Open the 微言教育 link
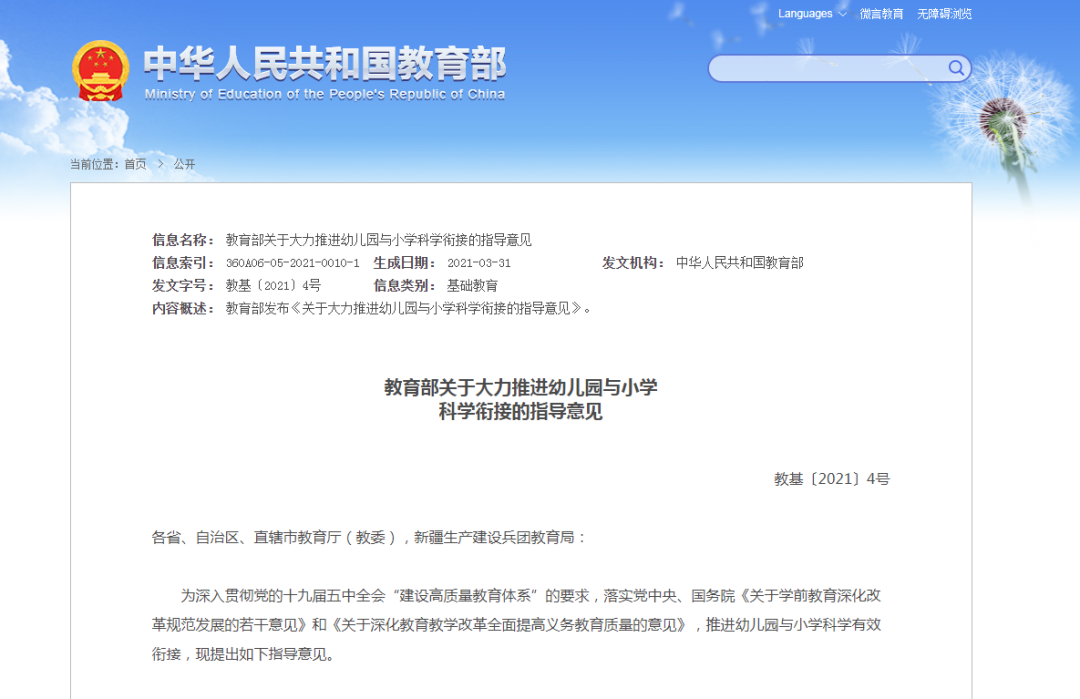The height and width of the screenshot is (699, 1080). [x=881, y=14]
